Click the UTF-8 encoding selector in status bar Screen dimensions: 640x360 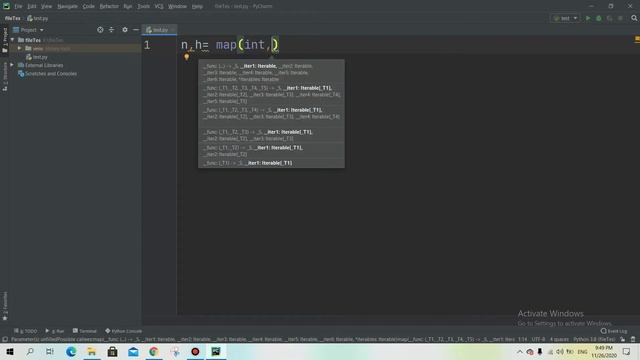538,339
